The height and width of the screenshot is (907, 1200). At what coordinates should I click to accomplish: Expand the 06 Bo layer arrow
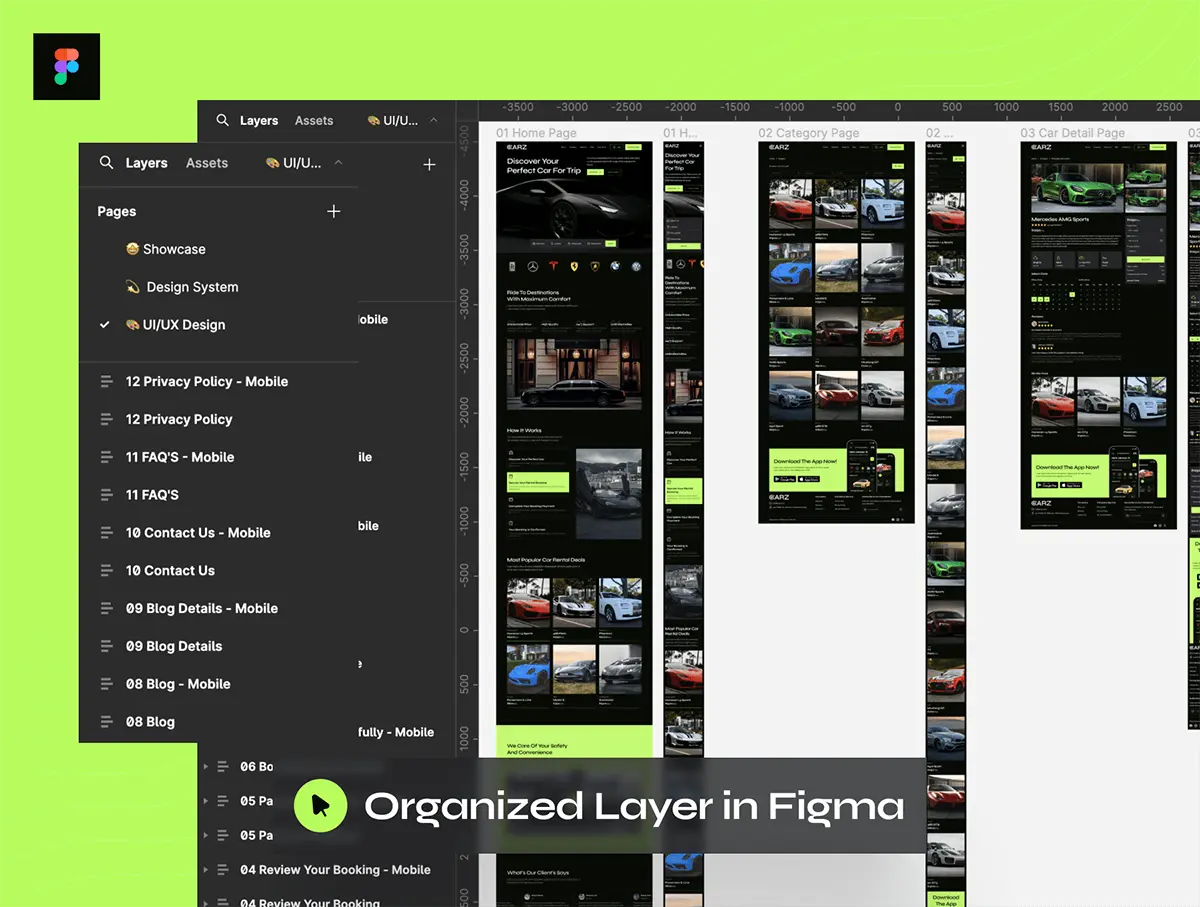click(x=206, y=767)
